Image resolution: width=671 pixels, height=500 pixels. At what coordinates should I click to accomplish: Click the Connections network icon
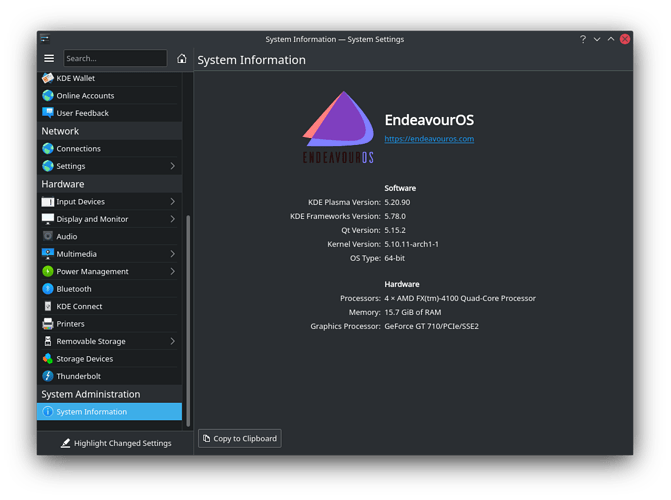[x=48, y=149]
